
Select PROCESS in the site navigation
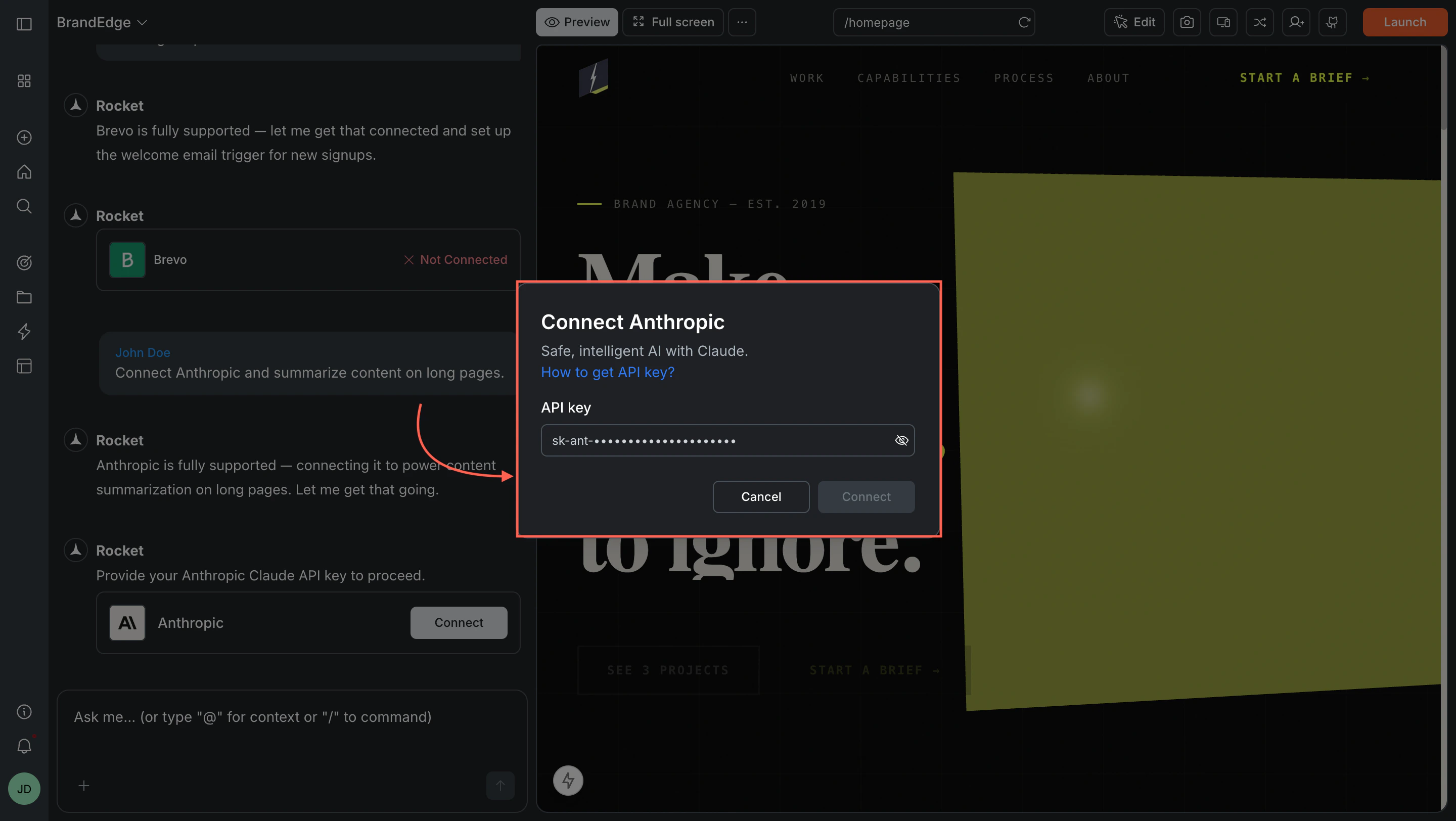click(x=1024, y=78)
